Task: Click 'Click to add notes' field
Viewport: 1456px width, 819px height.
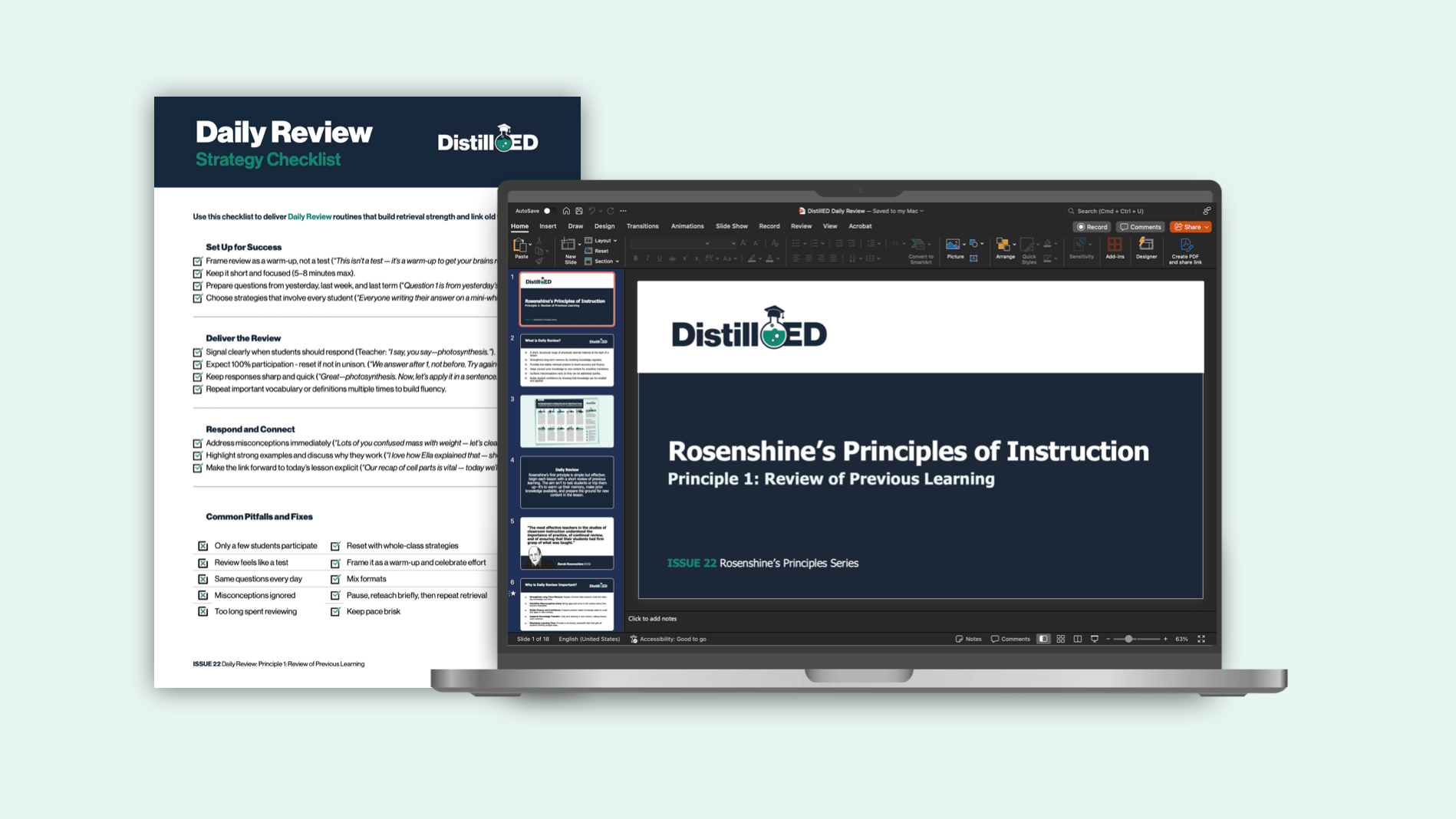Action: coord(653,619)
